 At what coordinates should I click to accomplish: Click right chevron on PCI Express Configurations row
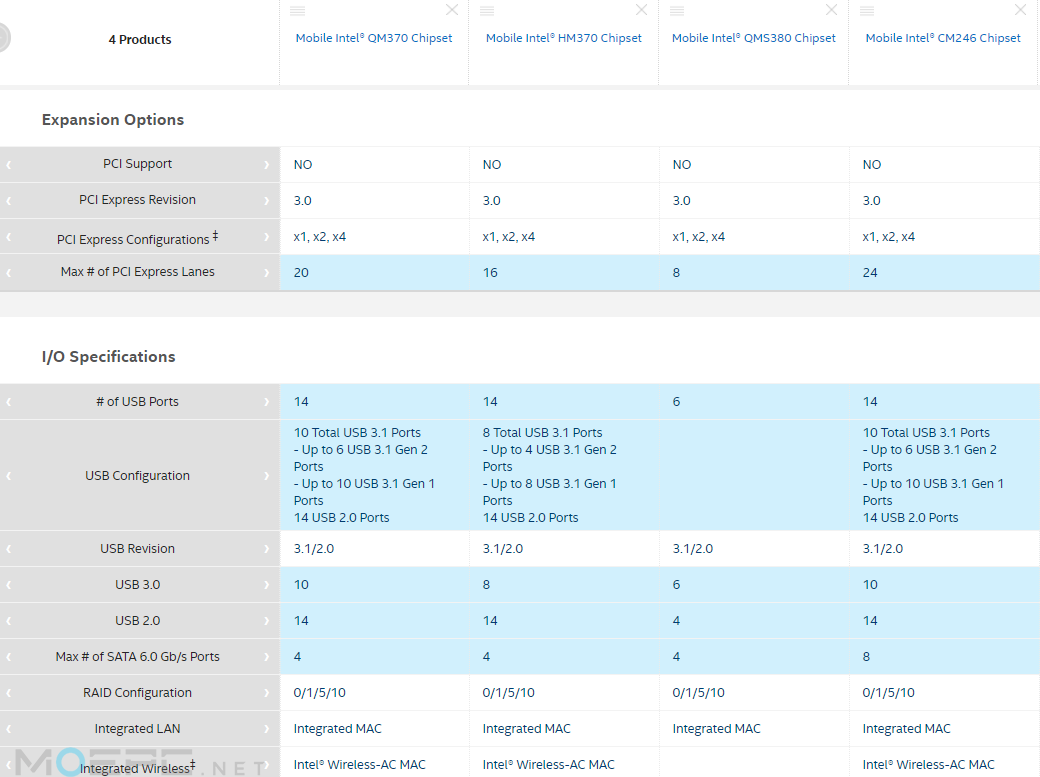coord(267,237)
